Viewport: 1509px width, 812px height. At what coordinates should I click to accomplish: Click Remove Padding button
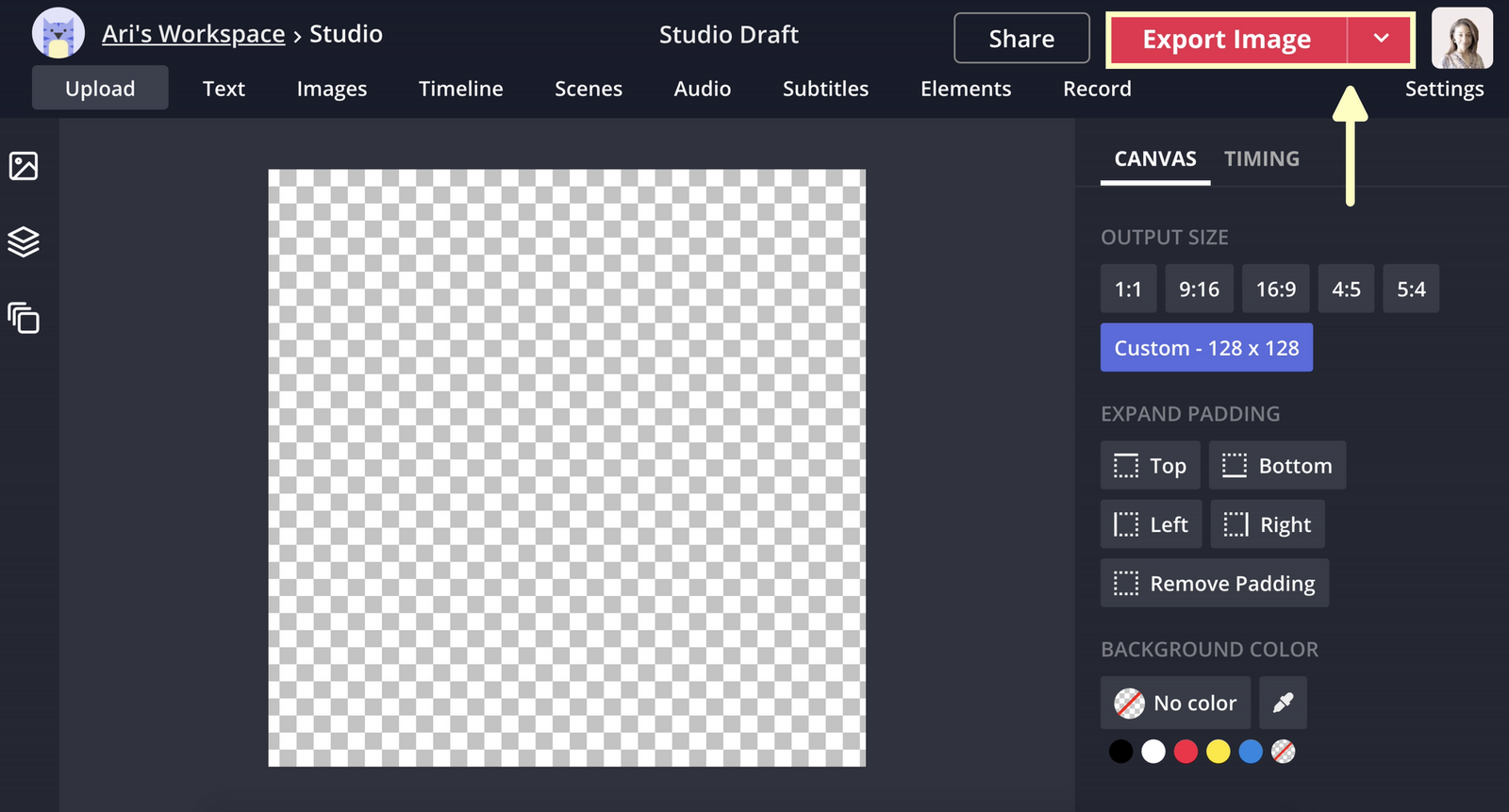point(1214,584)
